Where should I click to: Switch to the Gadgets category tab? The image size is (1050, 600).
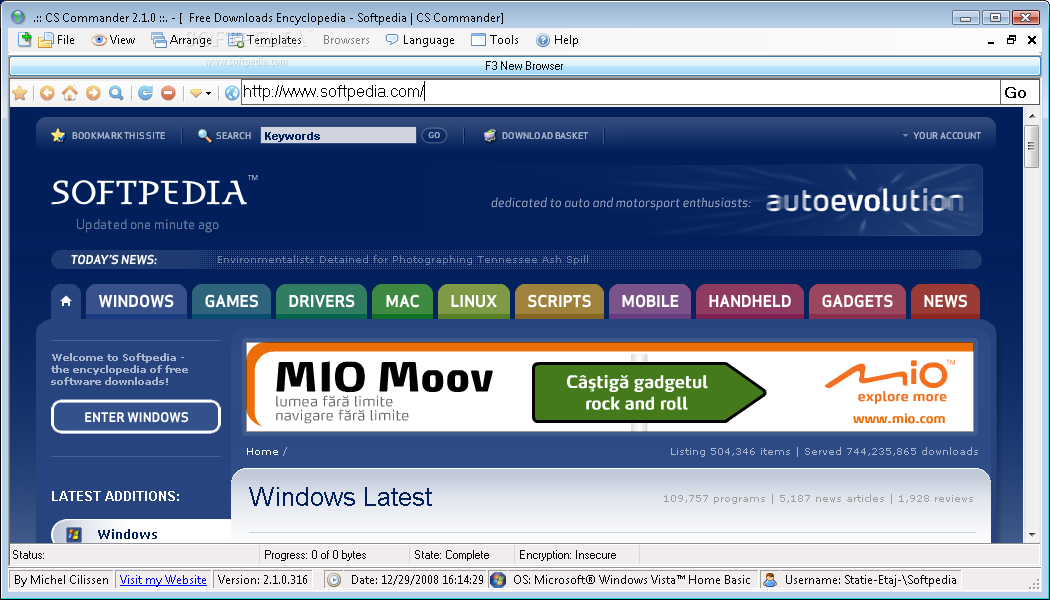pos(857,301)
